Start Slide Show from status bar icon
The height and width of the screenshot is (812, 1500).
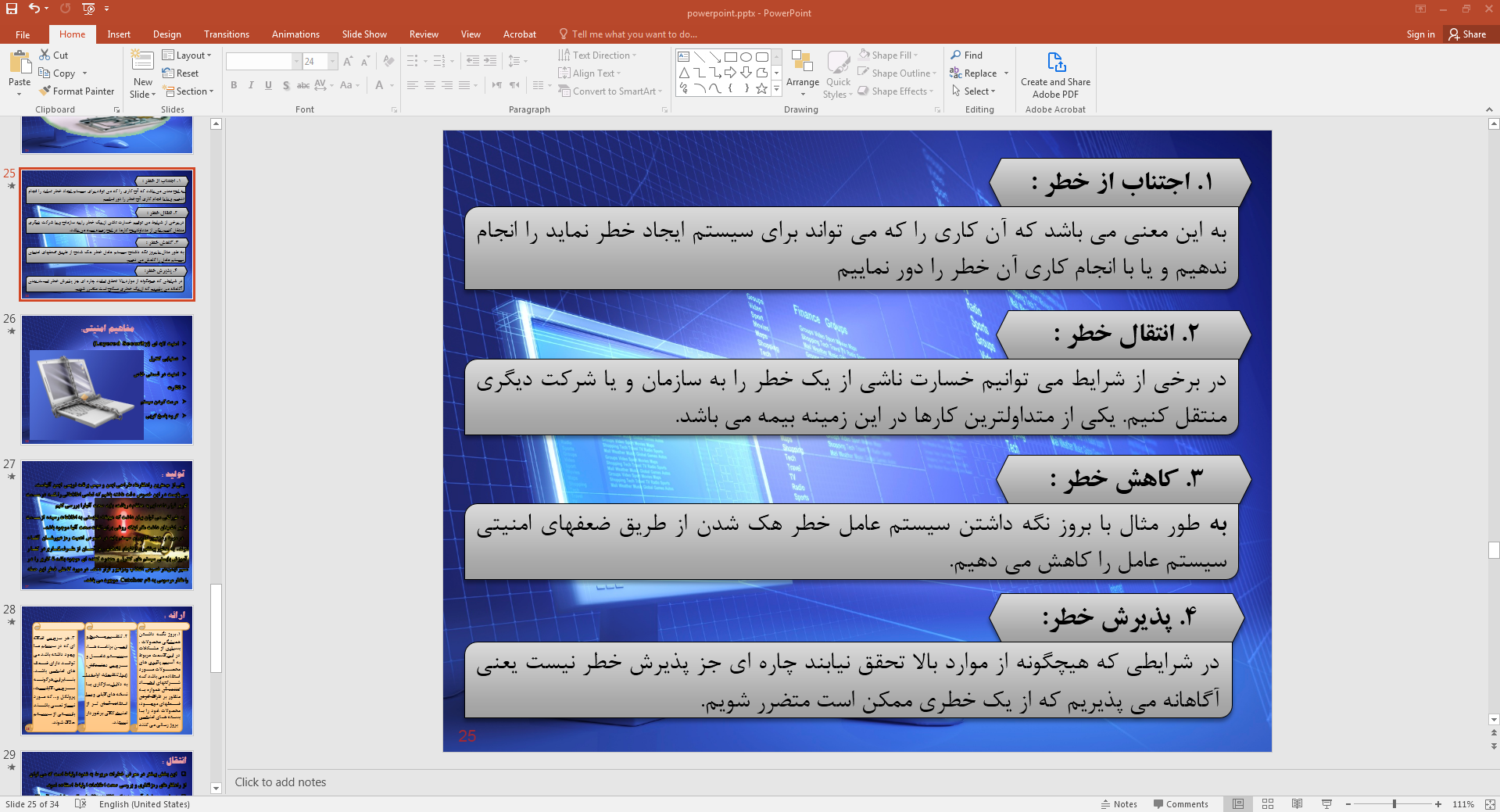pyautogui.click(x=1326, y=804)
